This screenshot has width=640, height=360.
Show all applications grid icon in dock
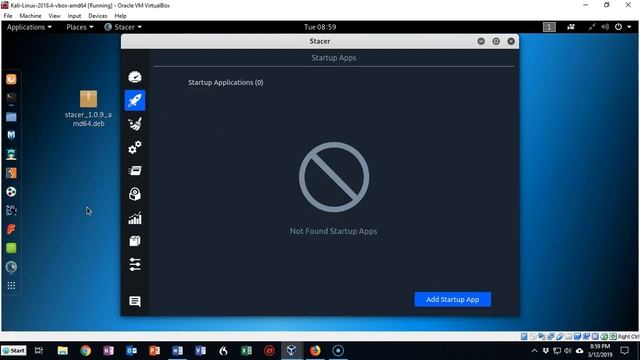(11, 285)
